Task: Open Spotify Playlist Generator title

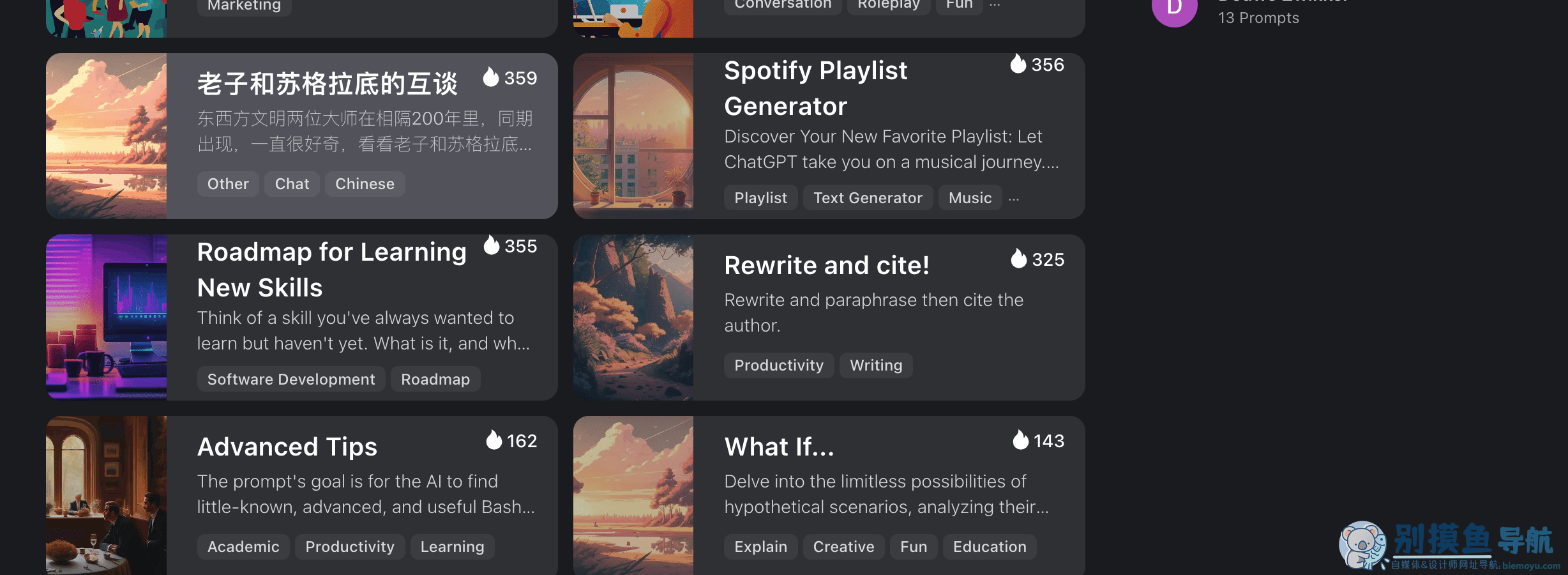Action: 815,88
